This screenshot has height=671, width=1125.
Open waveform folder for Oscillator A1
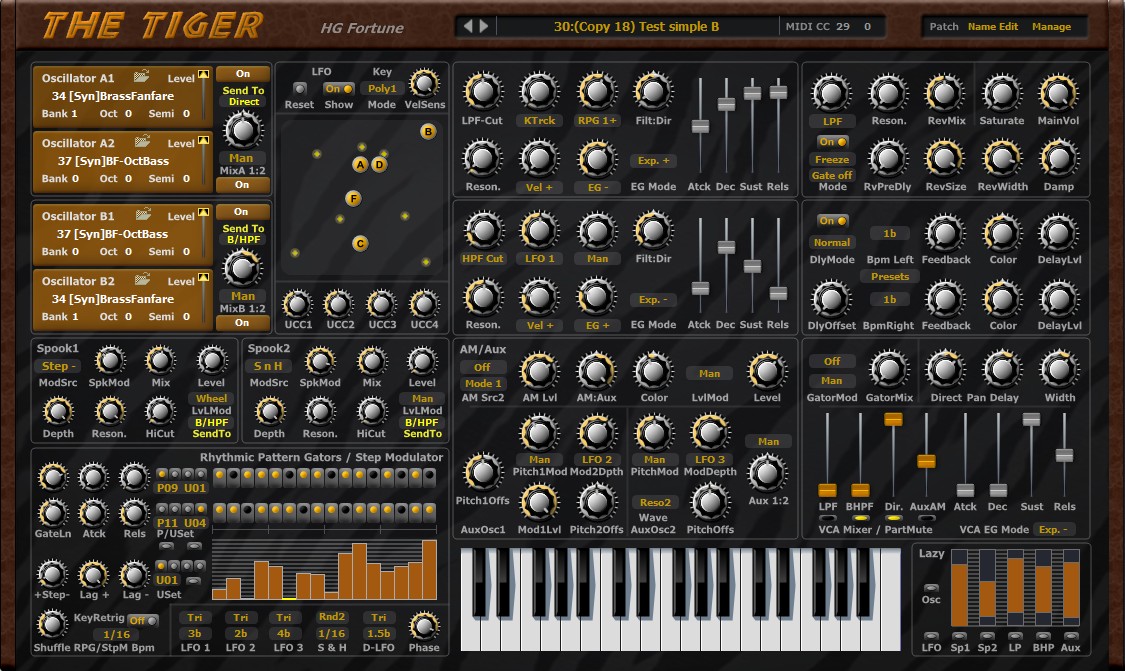point(141,75)
